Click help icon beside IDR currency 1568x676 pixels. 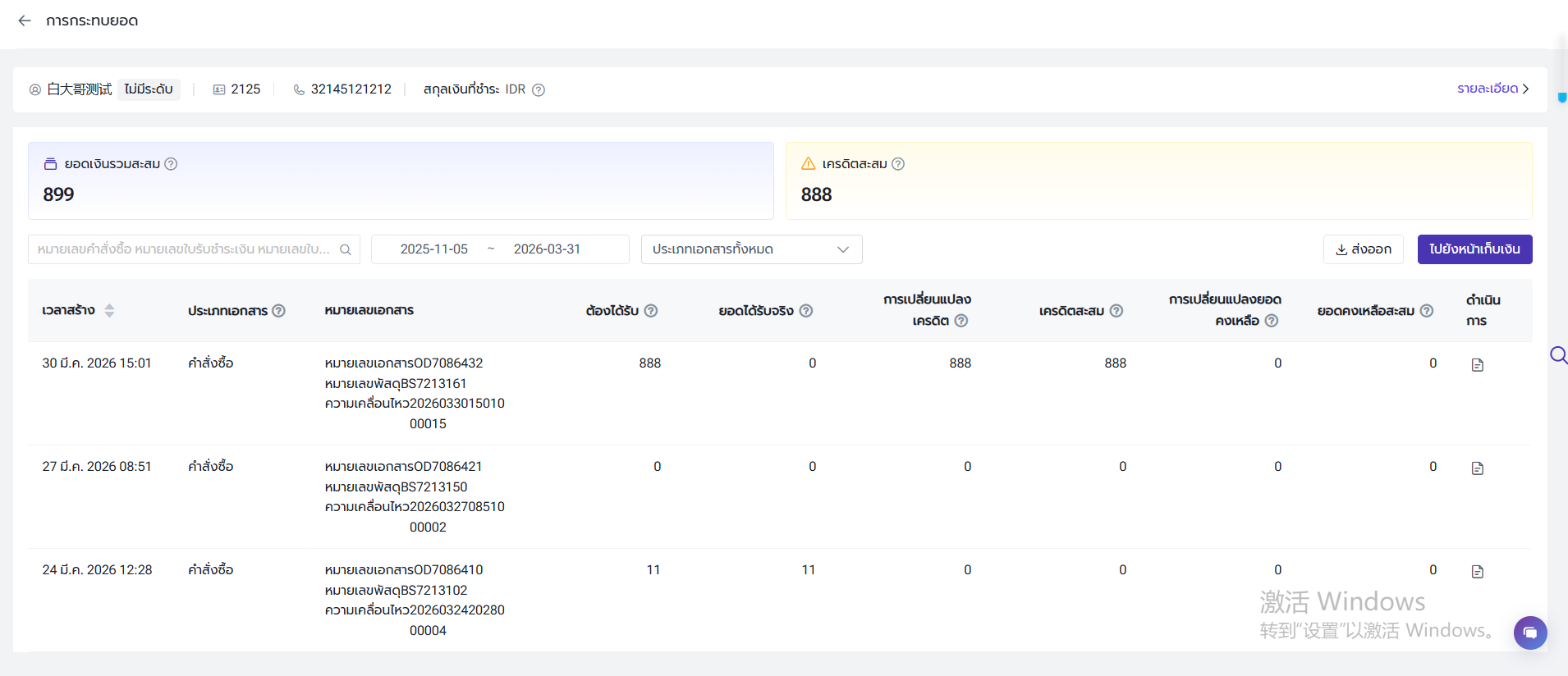pyautogui.click(x=539, y=90)
